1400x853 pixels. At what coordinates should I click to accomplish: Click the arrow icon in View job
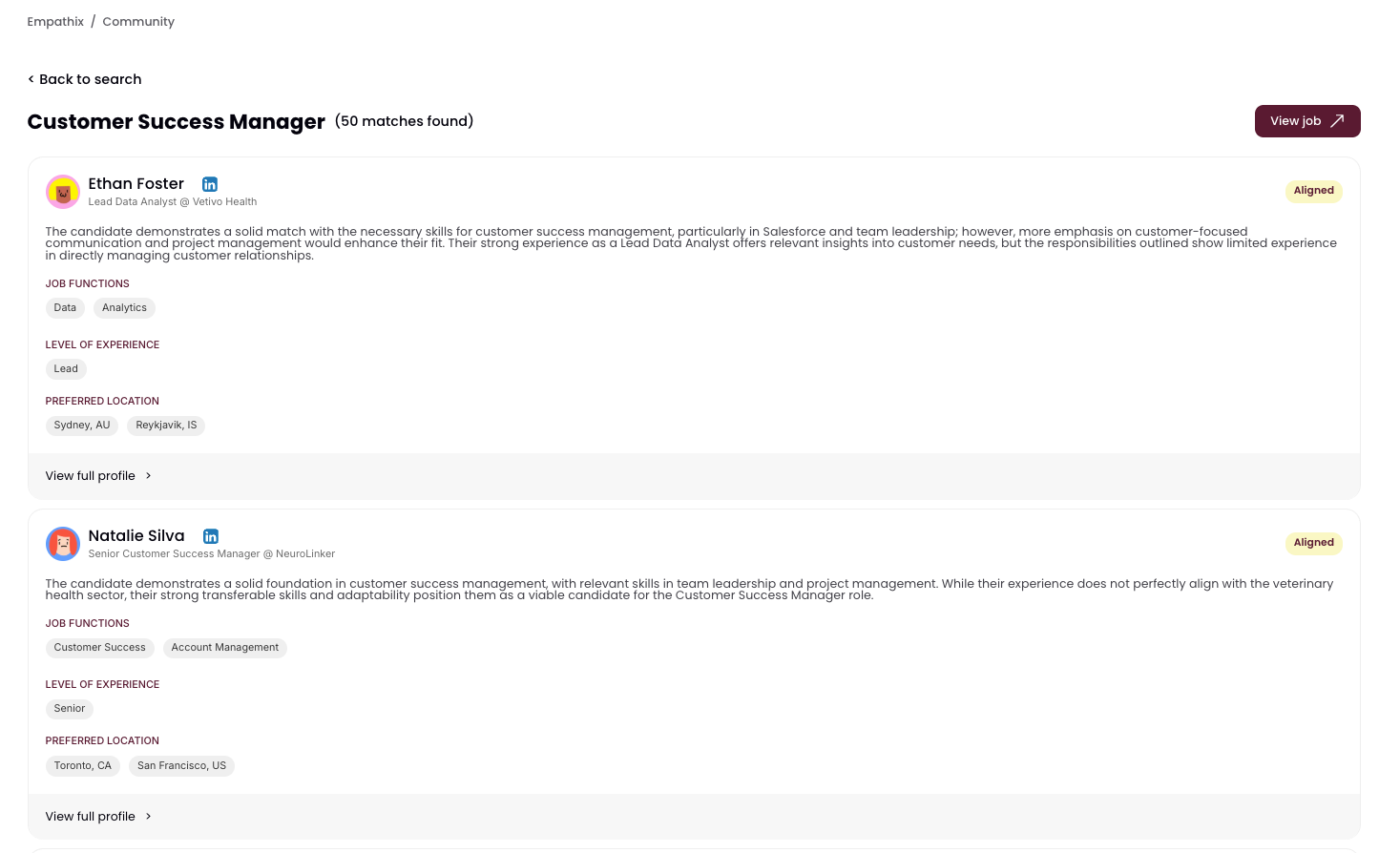click(x=1337, y=121)
